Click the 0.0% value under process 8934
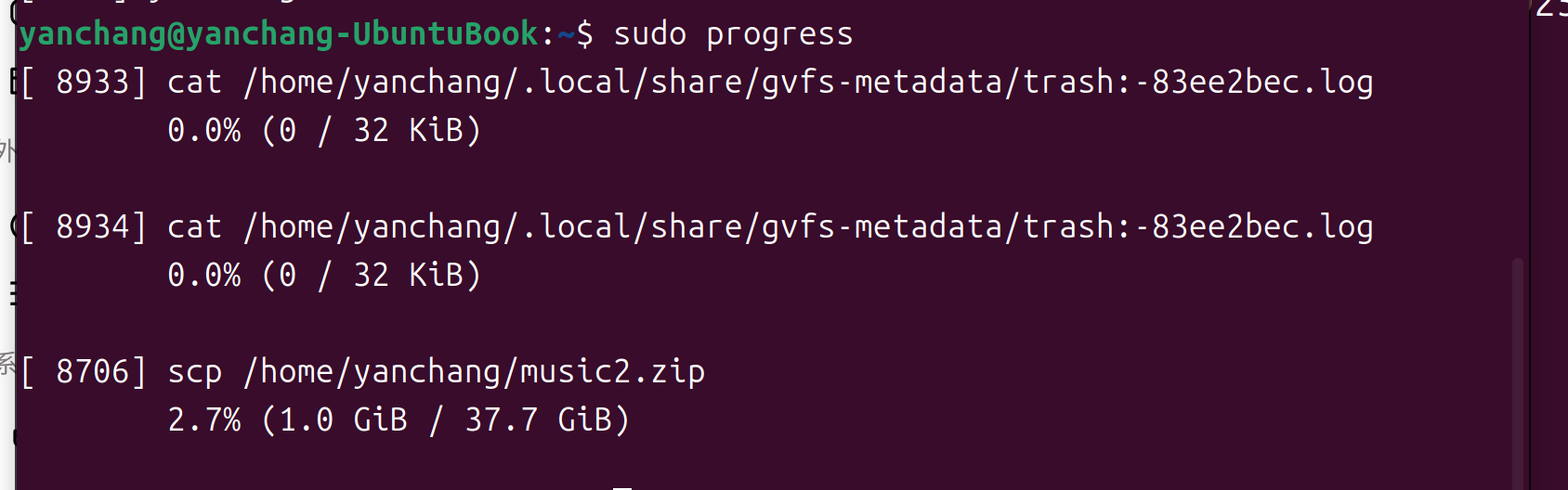 [203, 276]
